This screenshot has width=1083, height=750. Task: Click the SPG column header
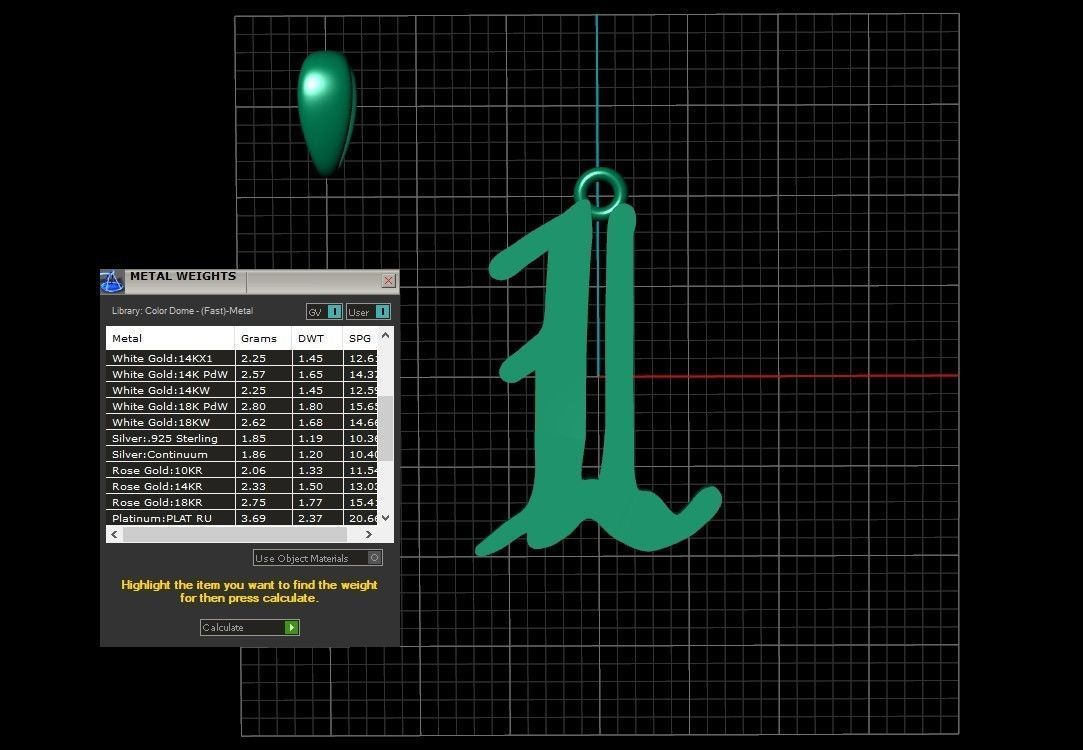click(x=360, y=338)
